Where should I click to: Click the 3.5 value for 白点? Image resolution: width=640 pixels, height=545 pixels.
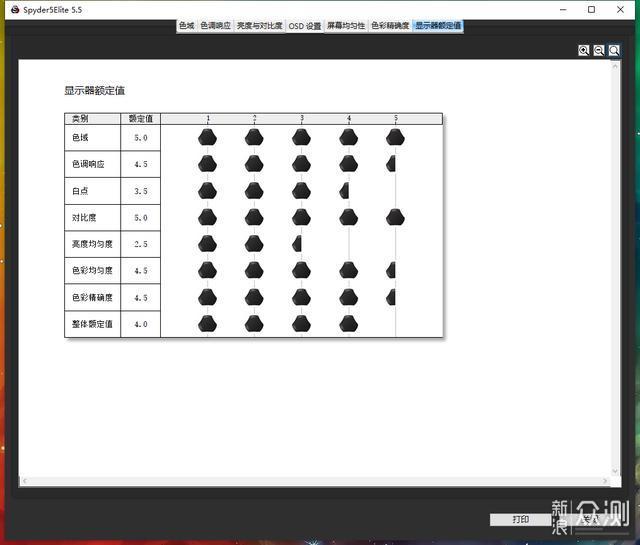(x=141, y=191)
